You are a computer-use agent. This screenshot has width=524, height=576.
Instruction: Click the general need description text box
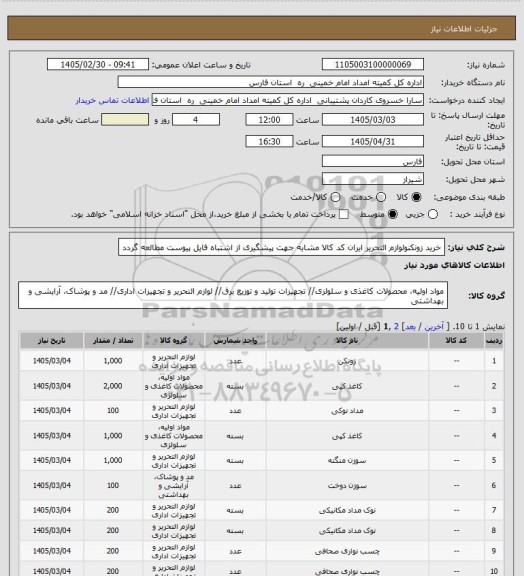[281, 247]
